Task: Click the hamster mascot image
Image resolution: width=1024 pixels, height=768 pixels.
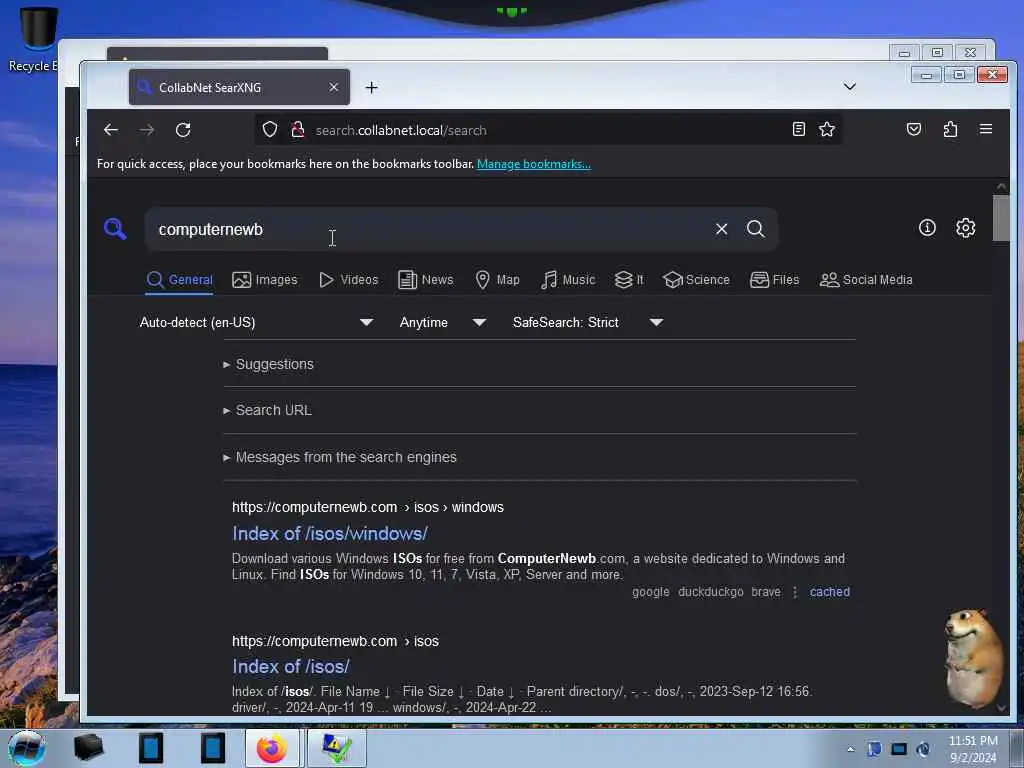Action: click(973, 658)
